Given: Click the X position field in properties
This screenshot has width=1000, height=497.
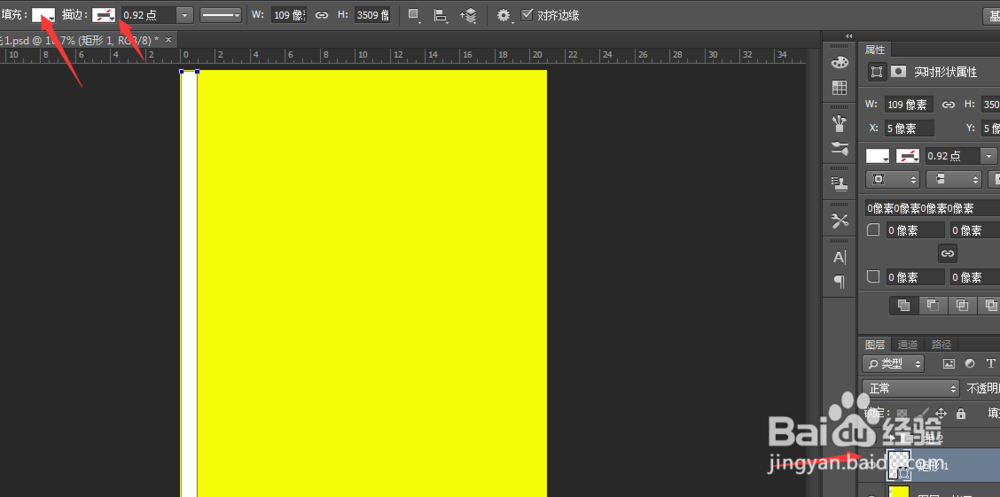Looking at the screenshot, I should click(909, 128).
